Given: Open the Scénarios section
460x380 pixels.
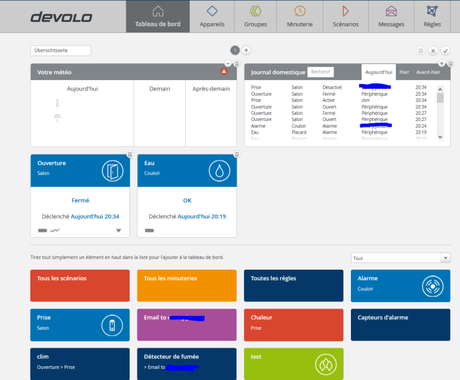Looking at the screenshot, I should (x=346, y=16).
